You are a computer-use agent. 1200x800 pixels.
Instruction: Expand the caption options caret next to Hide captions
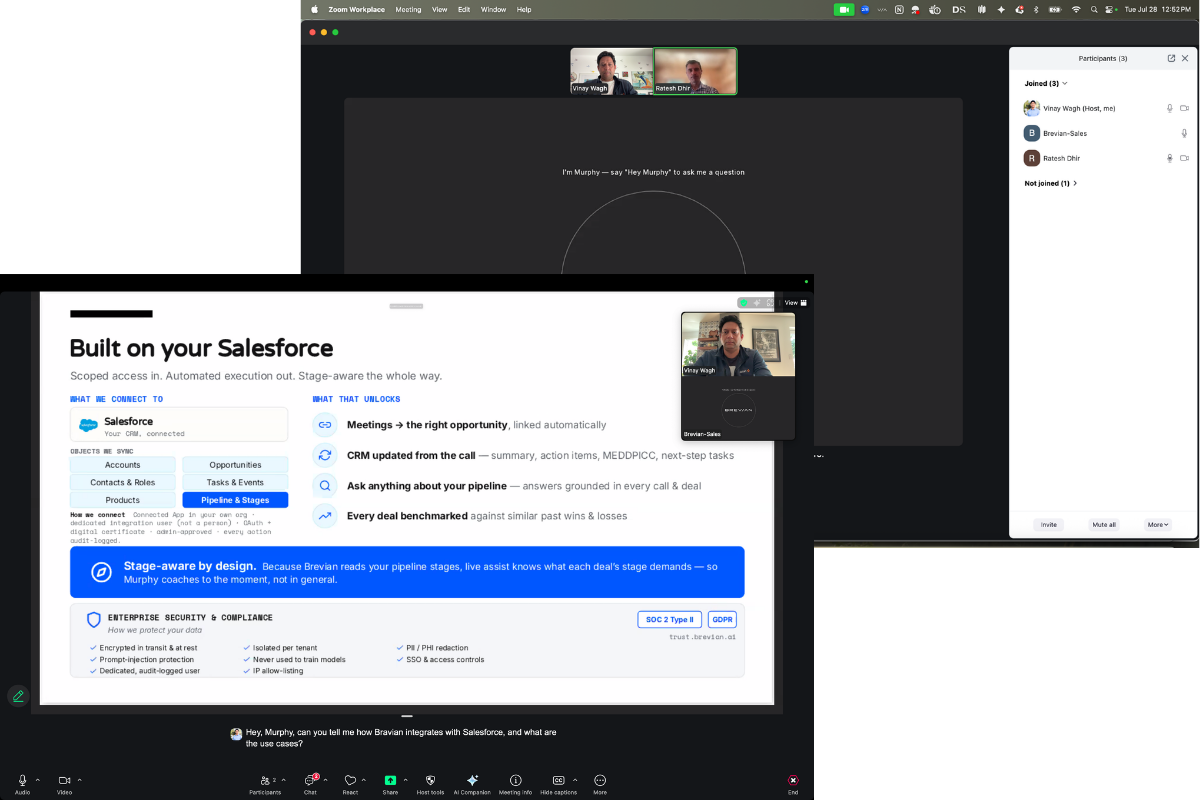click(x=575, y=780)
